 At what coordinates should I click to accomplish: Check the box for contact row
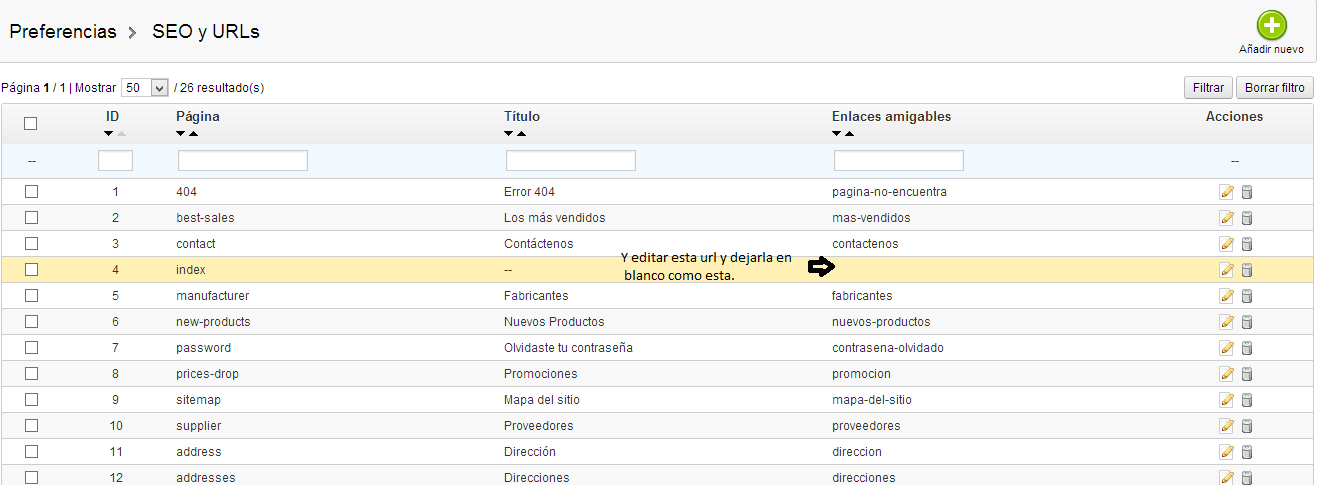coord(31,244)
